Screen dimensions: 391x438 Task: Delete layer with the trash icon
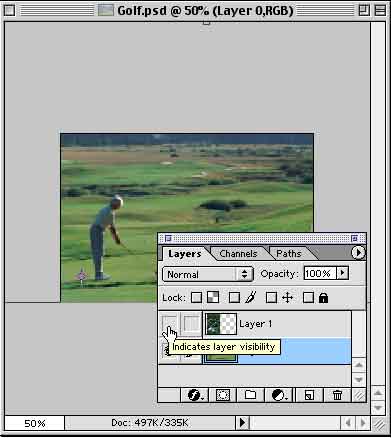(337, 395)
